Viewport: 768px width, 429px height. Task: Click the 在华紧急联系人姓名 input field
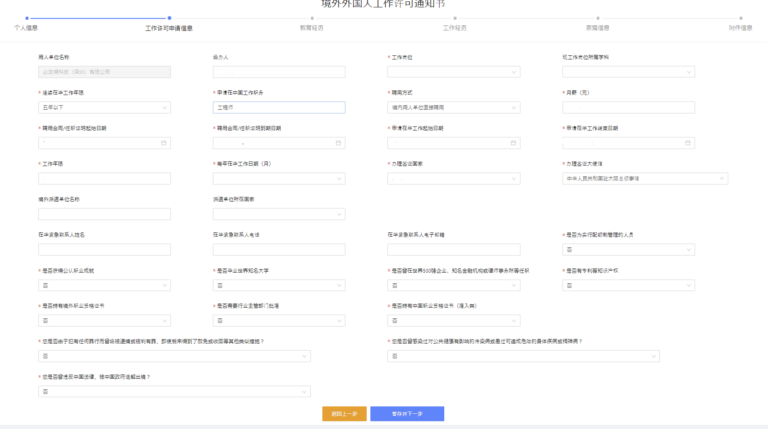[104, 250]
